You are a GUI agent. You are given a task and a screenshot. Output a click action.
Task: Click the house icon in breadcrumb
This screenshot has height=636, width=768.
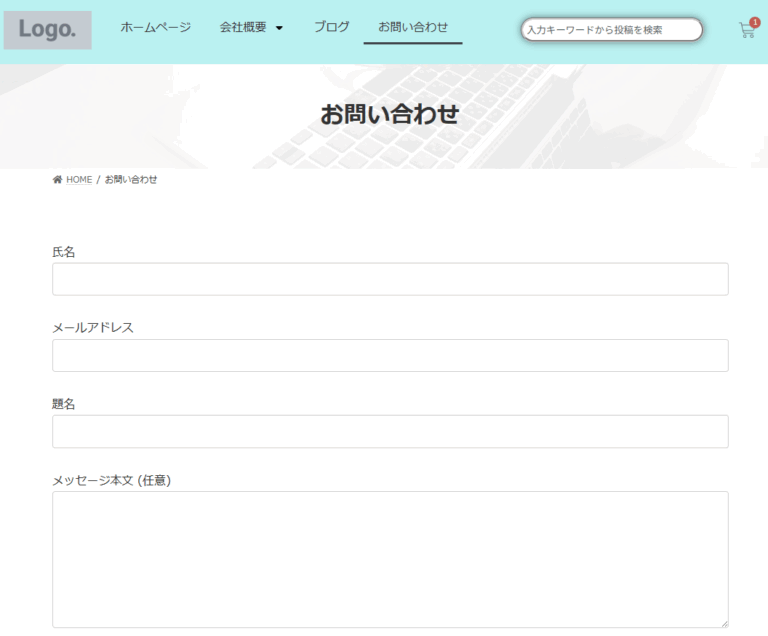57,180
